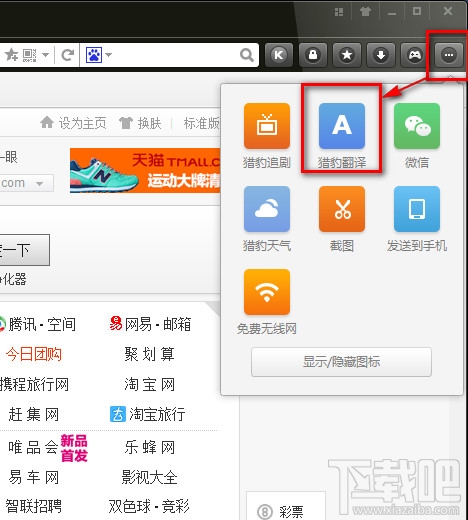Click the 发送到手机 phone icon

[417, 209]
